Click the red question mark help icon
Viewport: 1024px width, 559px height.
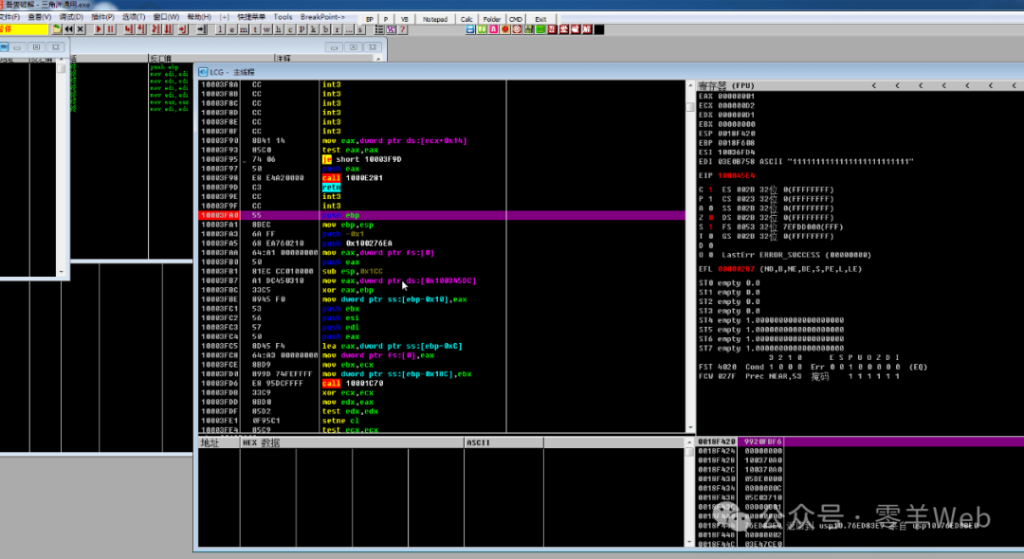click(403, 29)
